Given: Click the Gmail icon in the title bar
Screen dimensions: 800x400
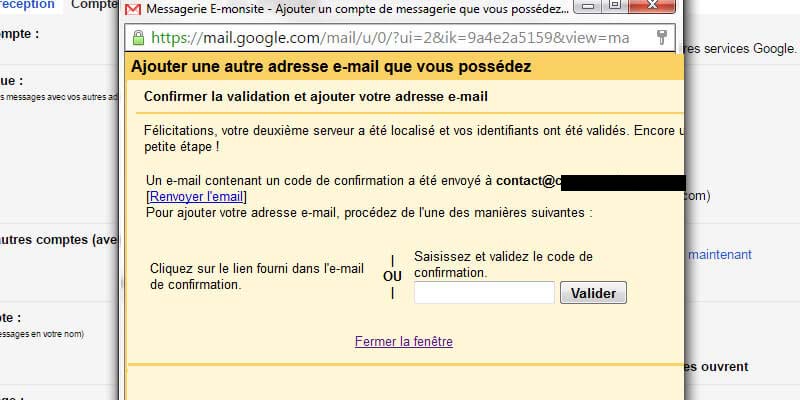Looking at the screenshot, I should point(132,10).
